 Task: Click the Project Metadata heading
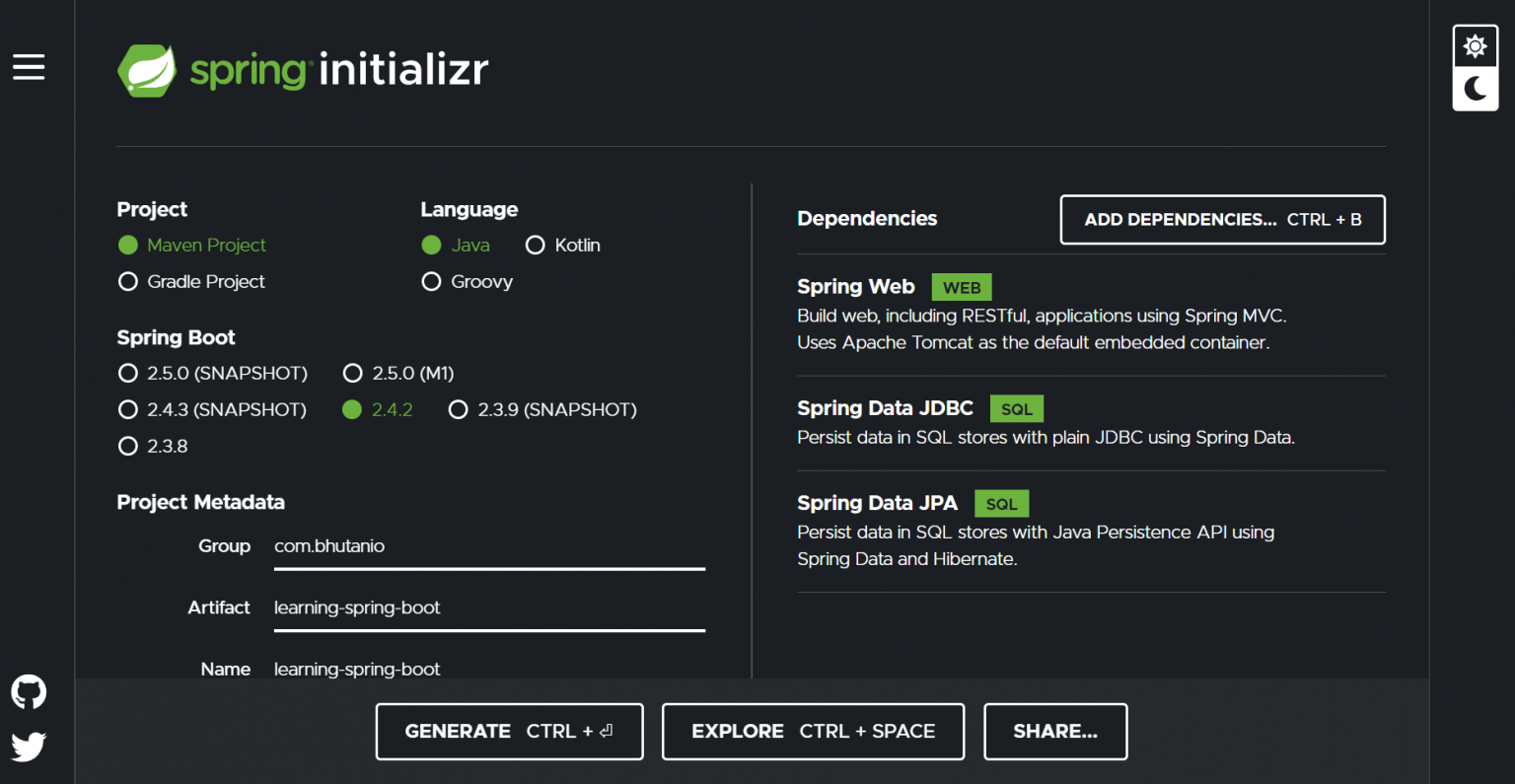(x=200, y=502)
